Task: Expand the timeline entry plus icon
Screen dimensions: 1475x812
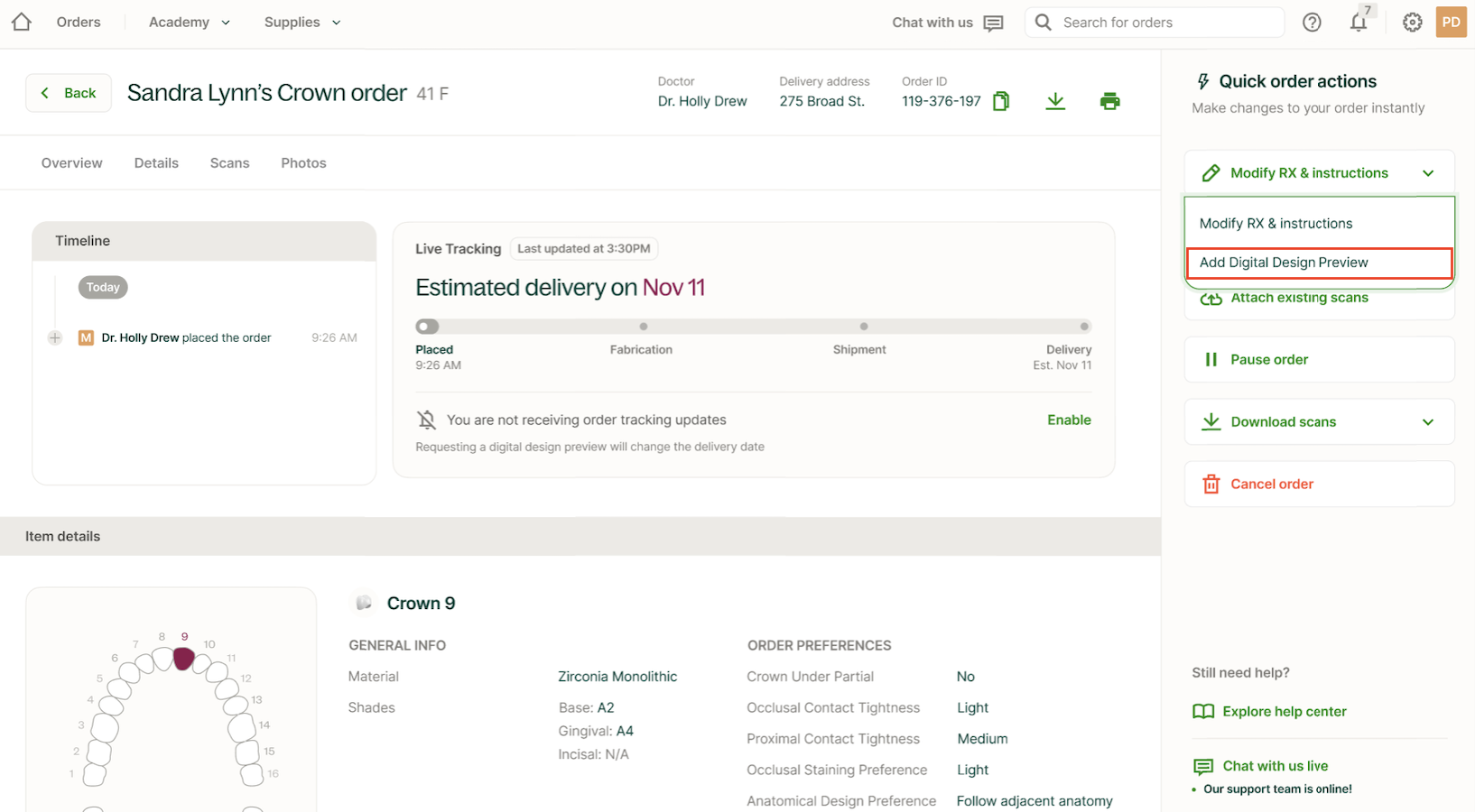Action: tap(55, 337)
